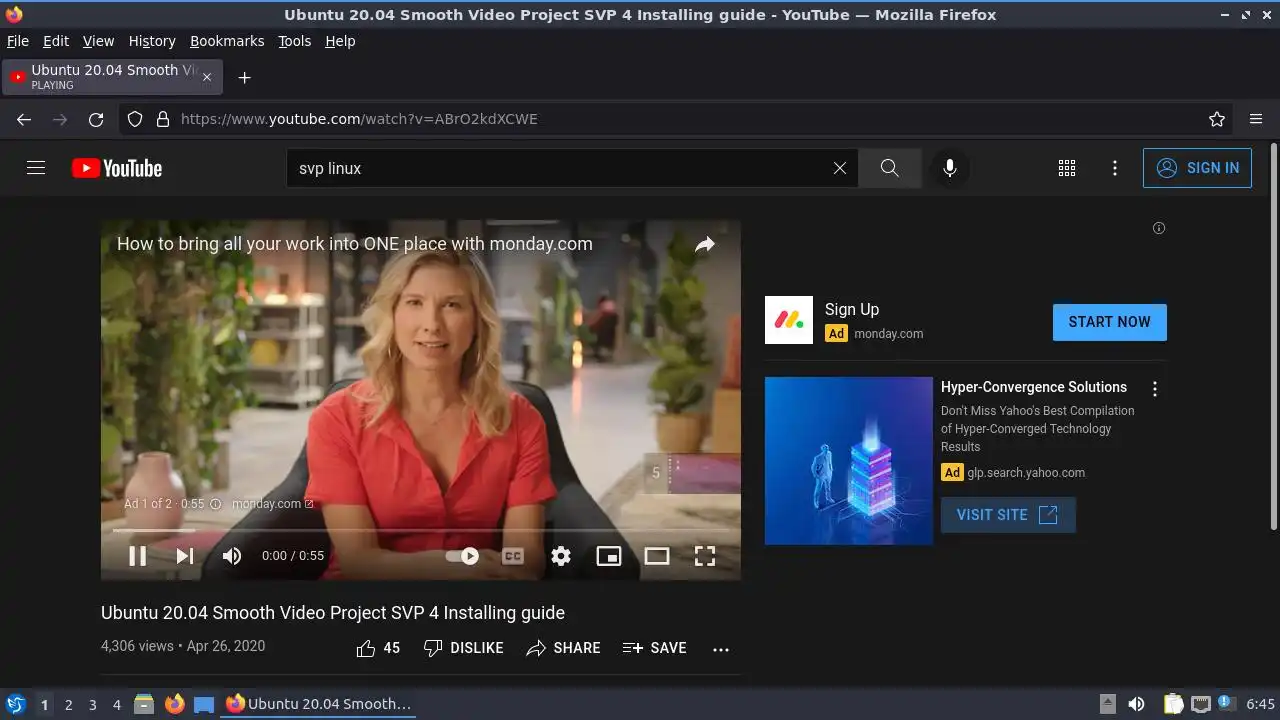Click VISIT SITE on Hyper-Convergence ad
Screen dimensions: 1280x720
coord(1008,515)
